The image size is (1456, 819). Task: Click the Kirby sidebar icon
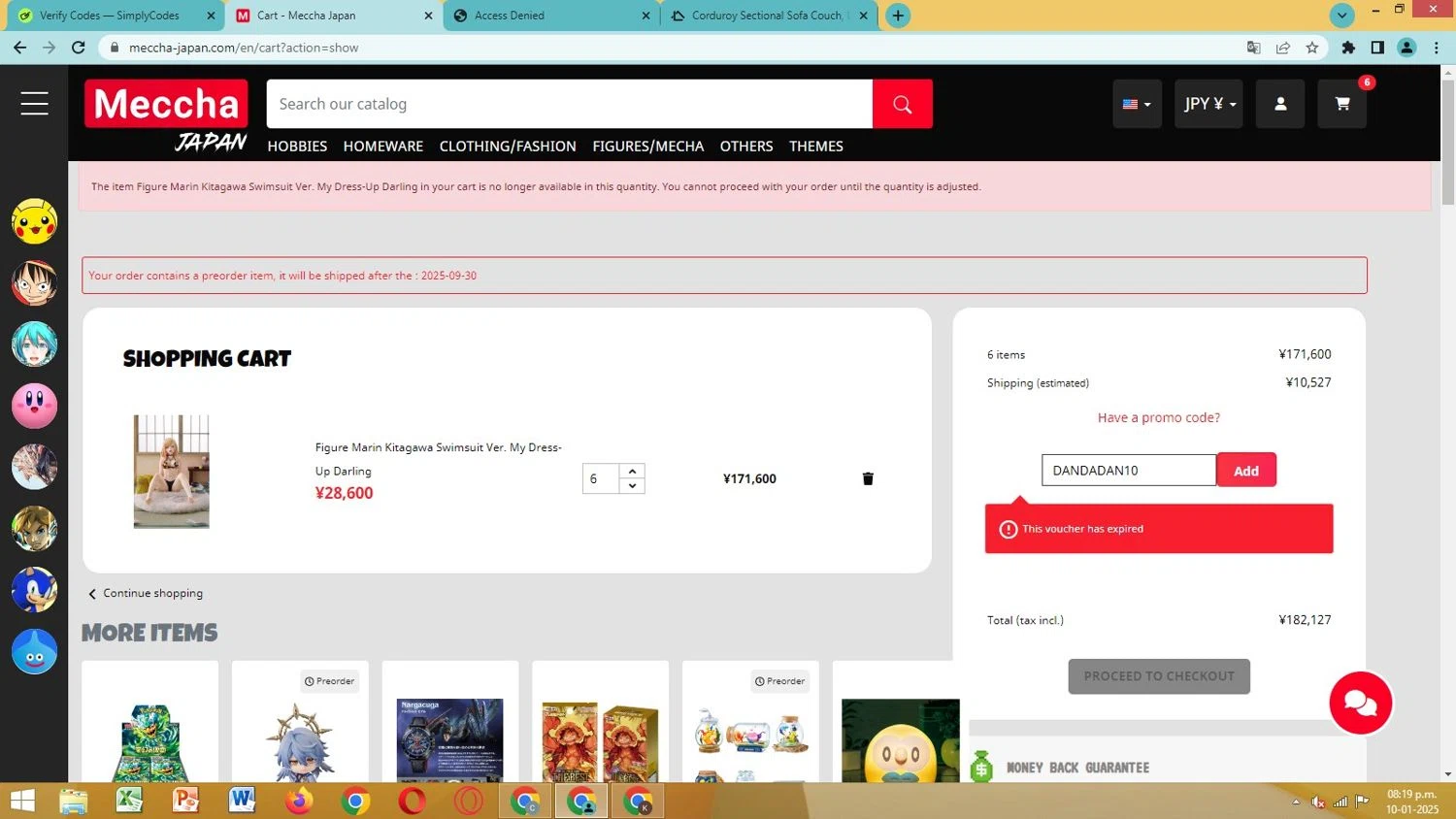34,406
